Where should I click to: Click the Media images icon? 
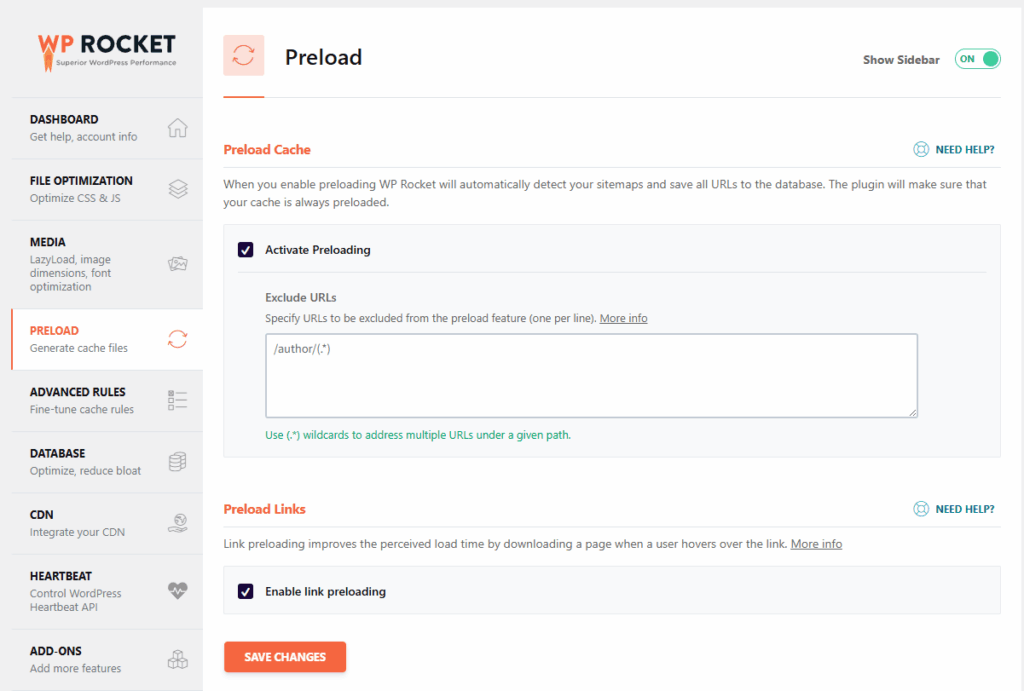178,264
